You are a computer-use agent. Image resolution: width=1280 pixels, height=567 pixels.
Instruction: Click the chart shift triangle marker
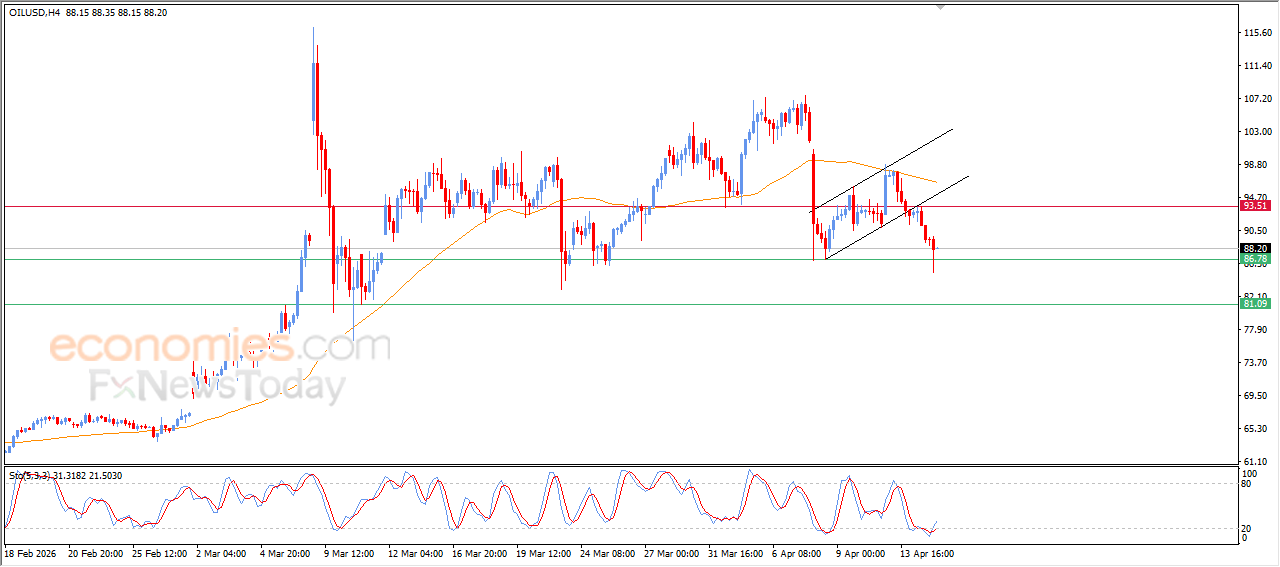pos(939,7)
